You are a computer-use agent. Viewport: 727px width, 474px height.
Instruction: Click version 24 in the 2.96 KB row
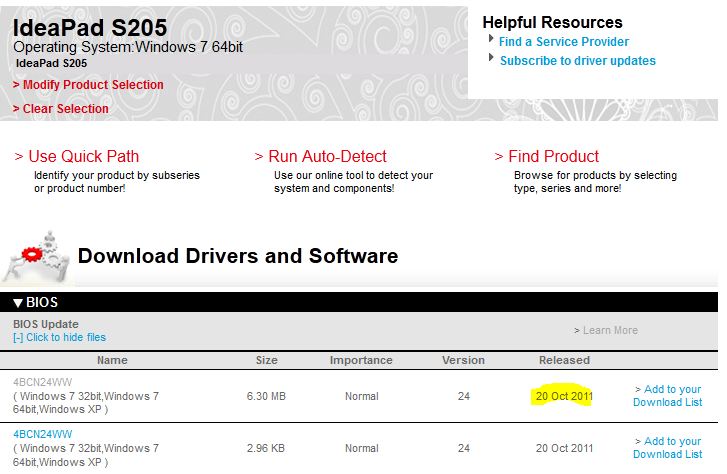click(x=464, y=448)
